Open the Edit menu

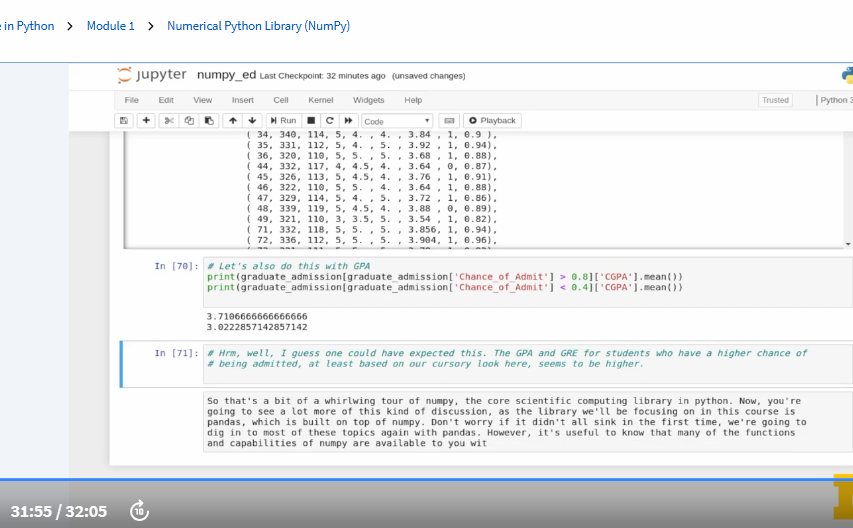point(166,100)
